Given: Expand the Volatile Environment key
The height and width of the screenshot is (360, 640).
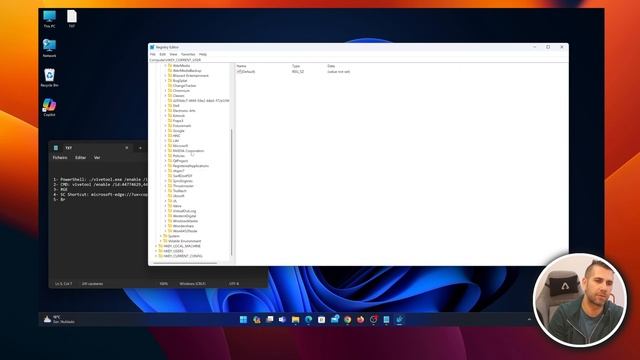Looking at the screenshot, I should pyautogui.click(x=161, y=241).
